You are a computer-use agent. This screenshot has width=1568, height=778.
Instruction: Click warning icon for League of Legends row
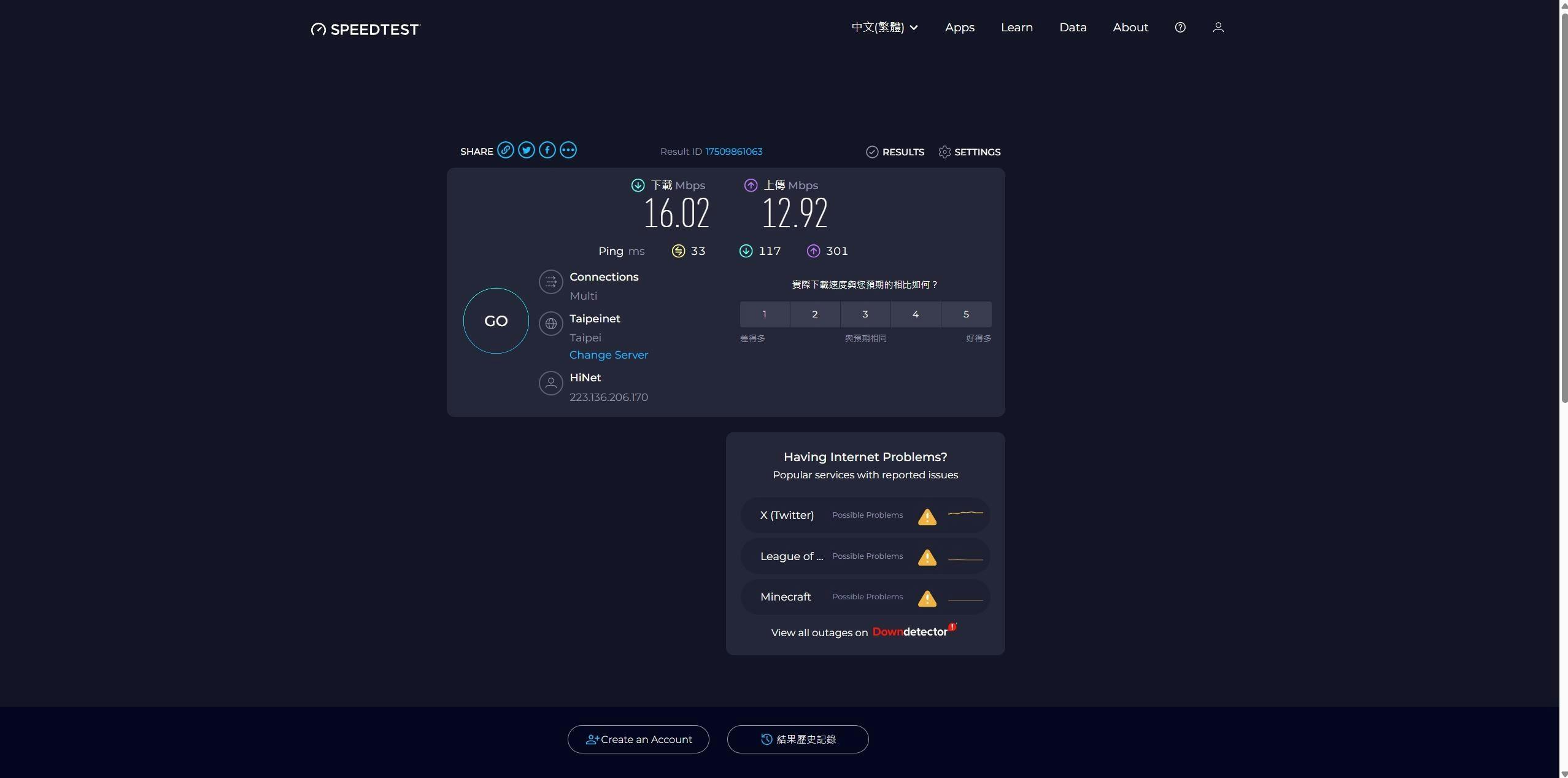click(927, 558)
